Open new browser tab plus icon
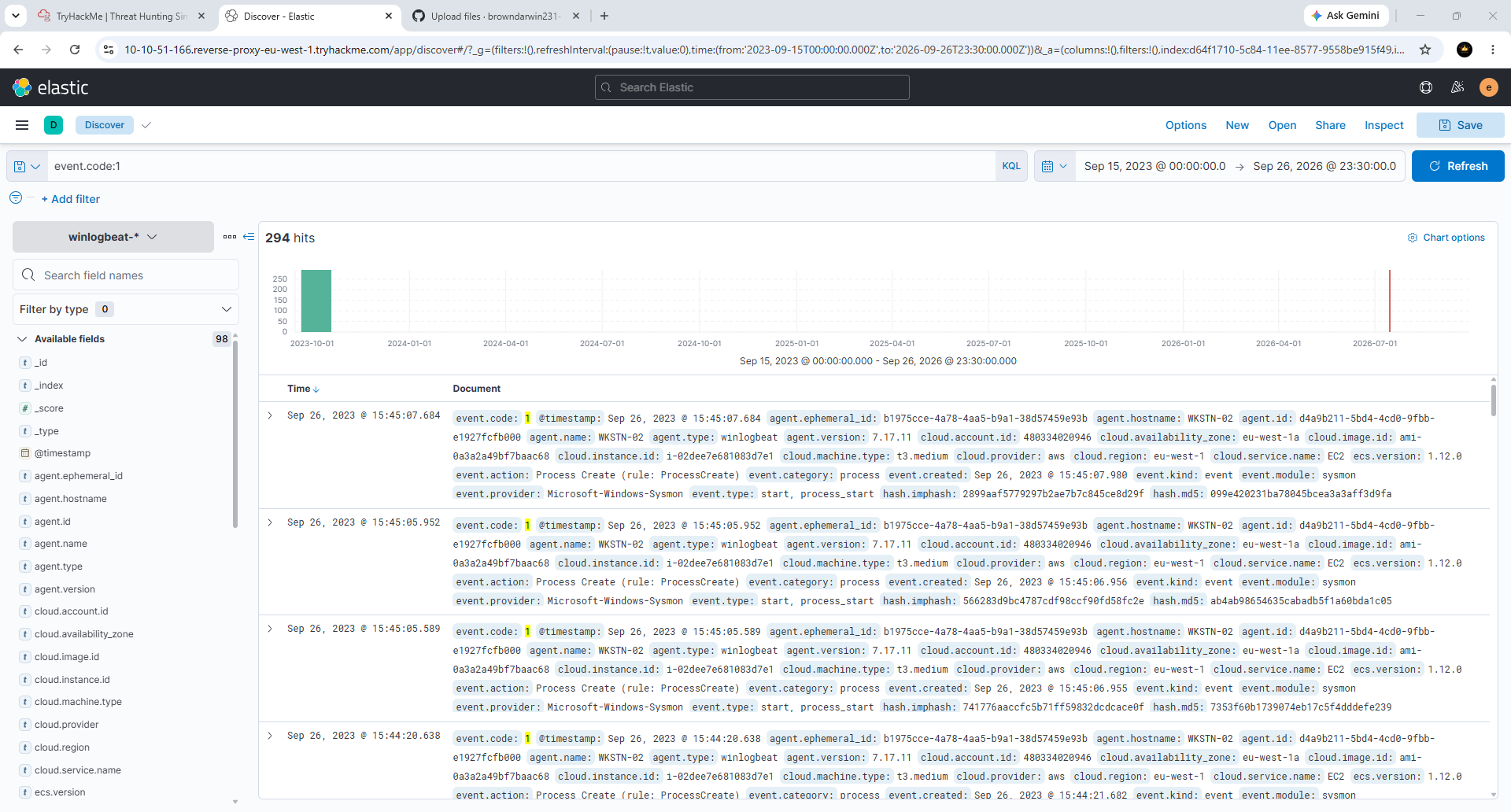The width and height of the screenshot is (1511, 812). click(604, 16)
